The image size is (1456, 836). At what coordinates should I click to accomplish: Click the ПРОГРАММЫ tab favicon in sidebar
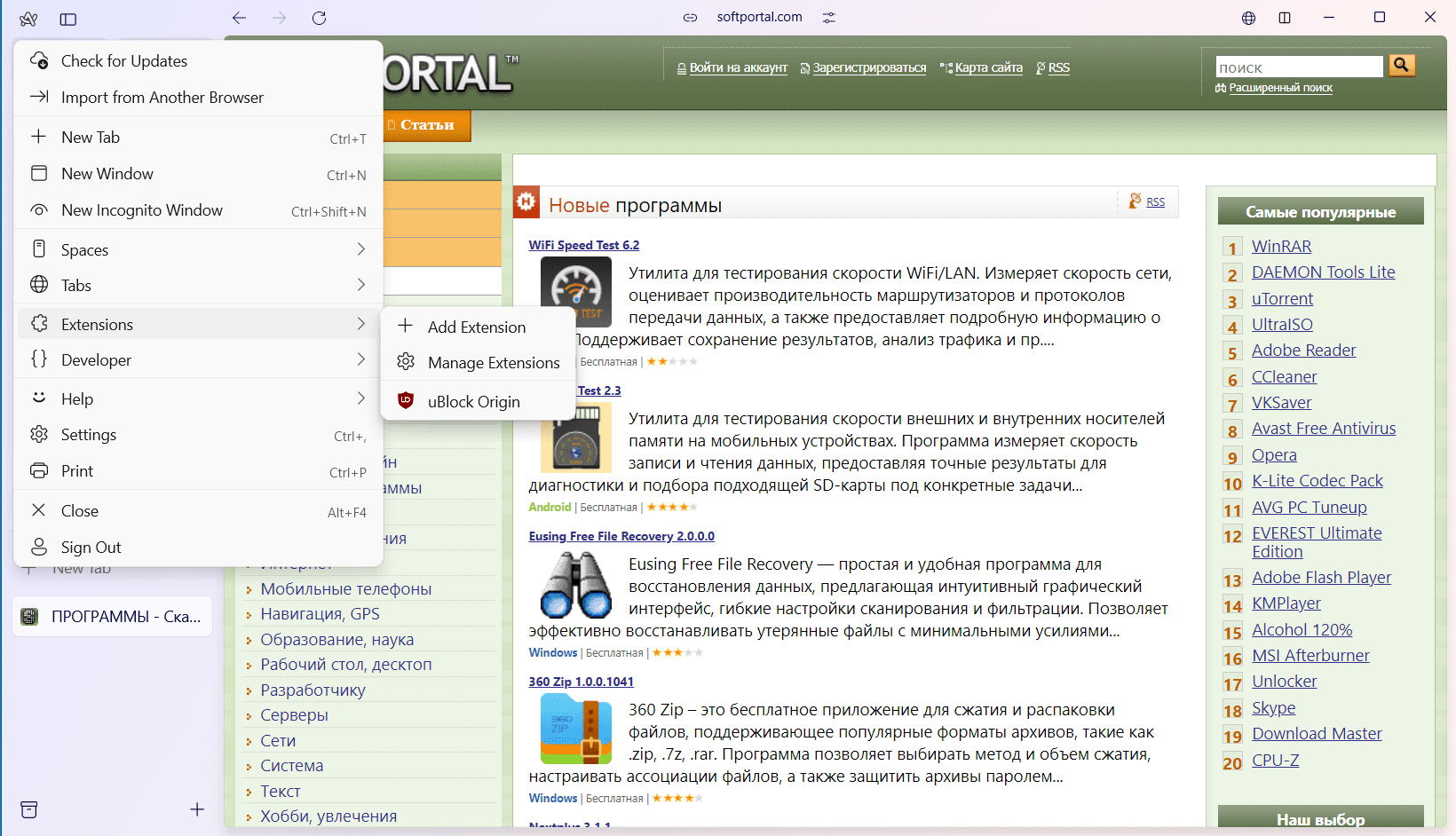29,617
